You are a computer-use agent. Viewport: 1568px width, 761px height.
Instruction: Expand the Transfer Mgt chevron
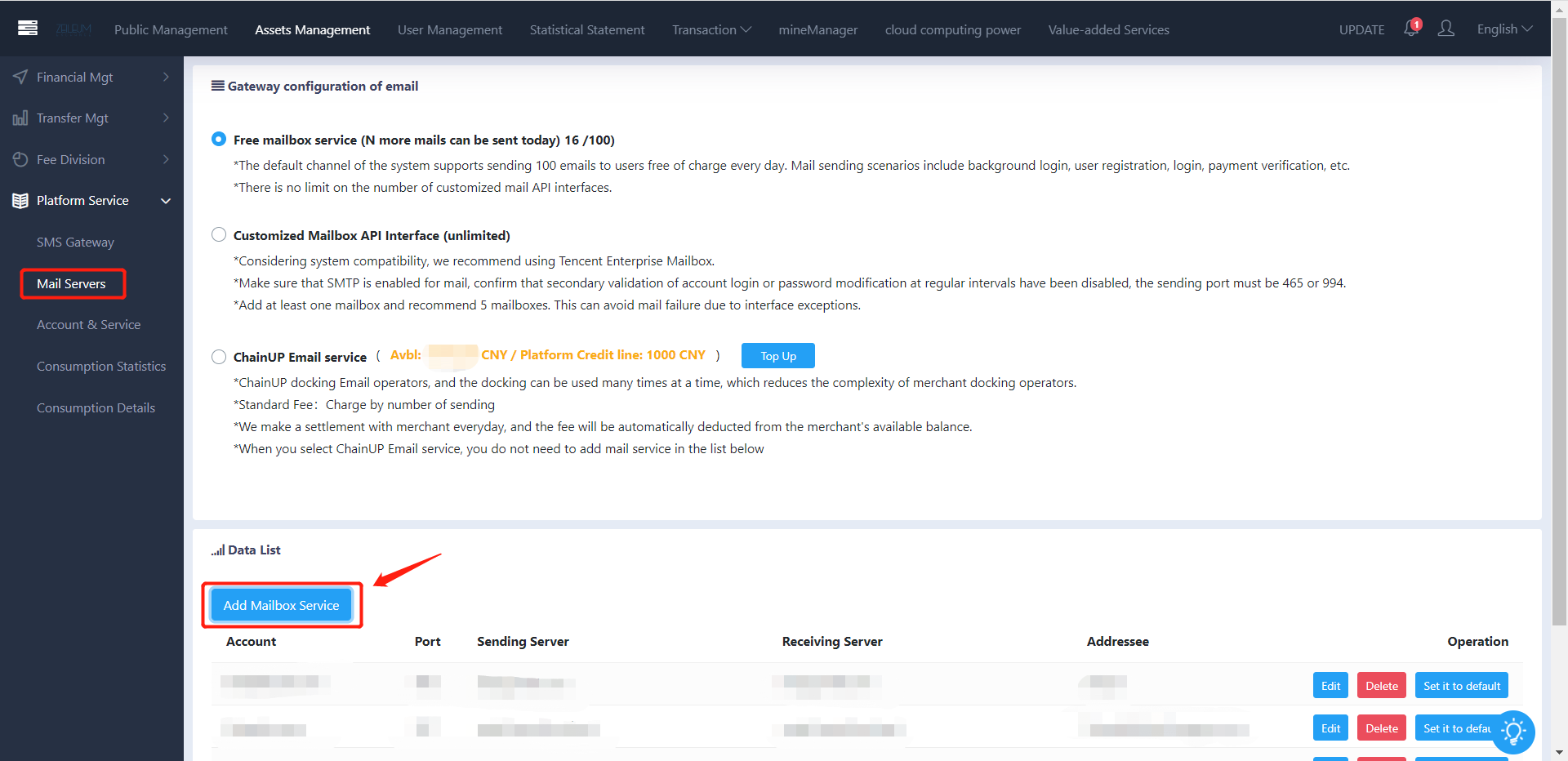coord(166,118)
